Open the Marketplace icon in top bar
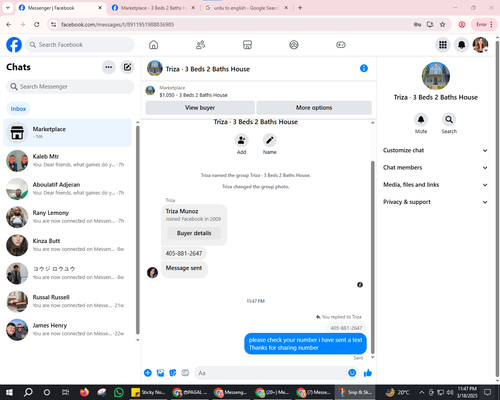 pos(247,45)
